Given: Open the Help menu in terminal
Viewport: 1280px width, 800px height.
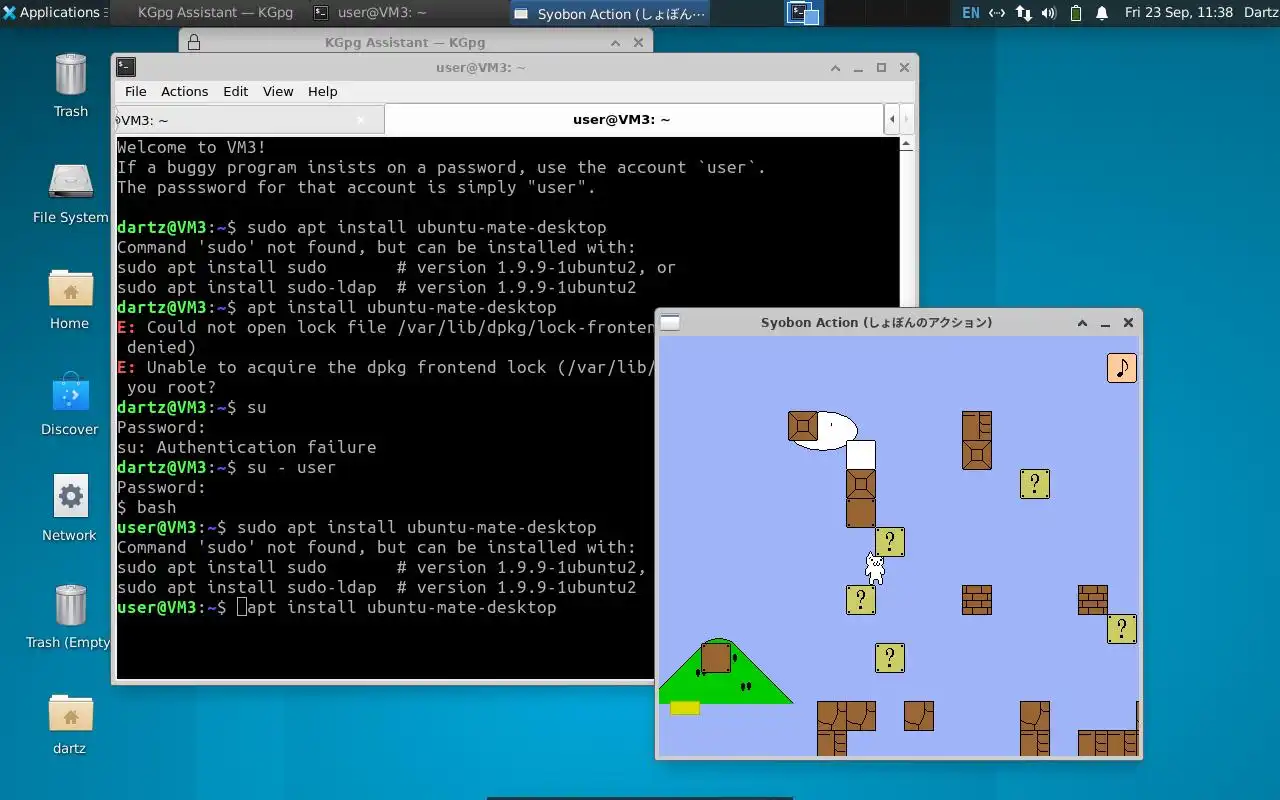Looking at the screenshot, I should point(322,91).
